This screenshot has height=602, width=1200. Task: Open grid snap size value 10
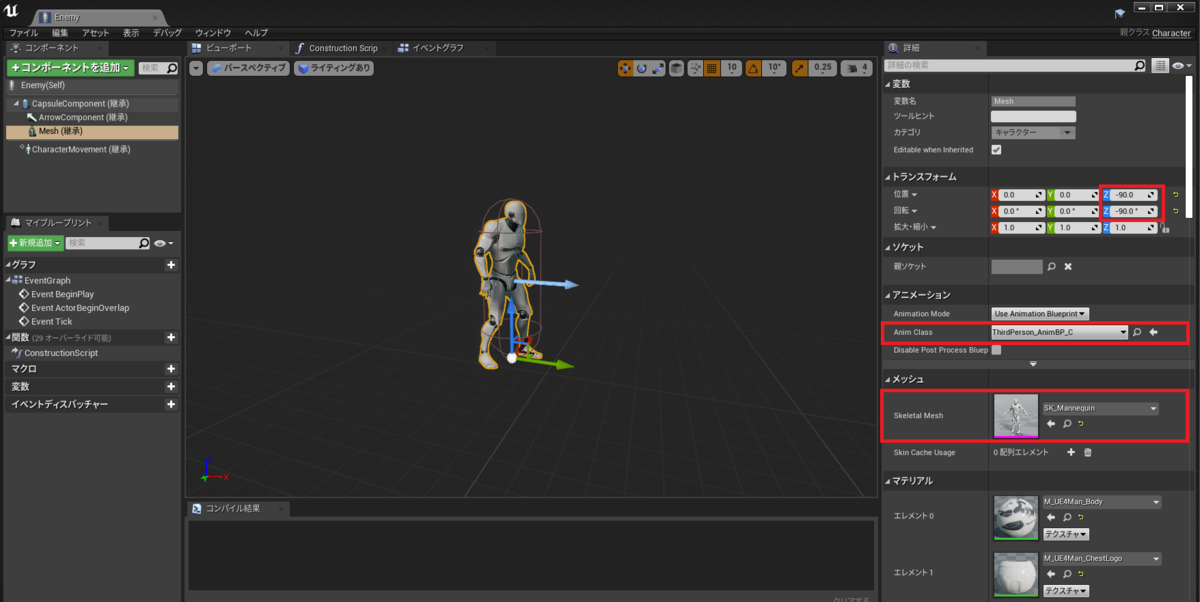tap(731, 68)
